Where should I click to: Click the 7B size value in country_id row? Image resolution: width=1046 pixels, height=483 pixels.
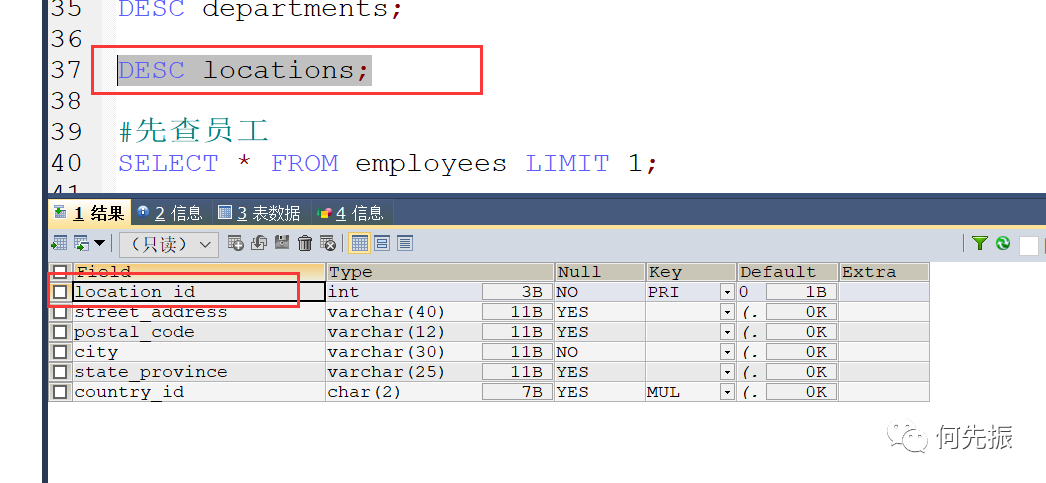(x=518, y=392)
